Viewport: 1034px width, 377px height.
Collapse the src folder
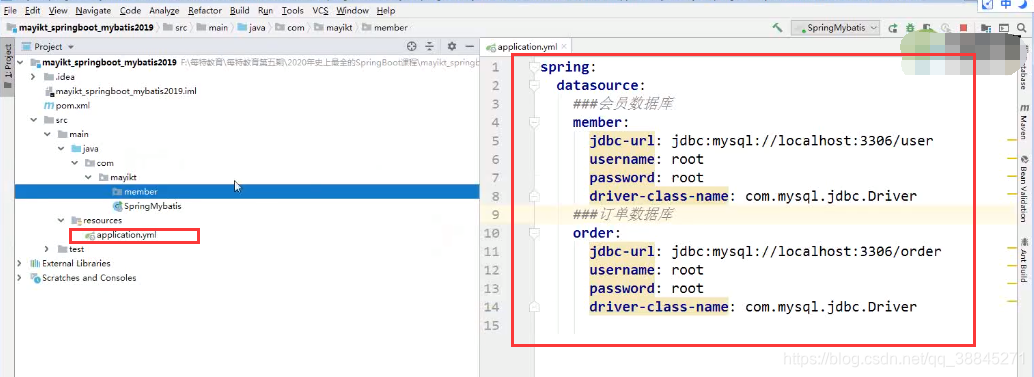(34, 120)
